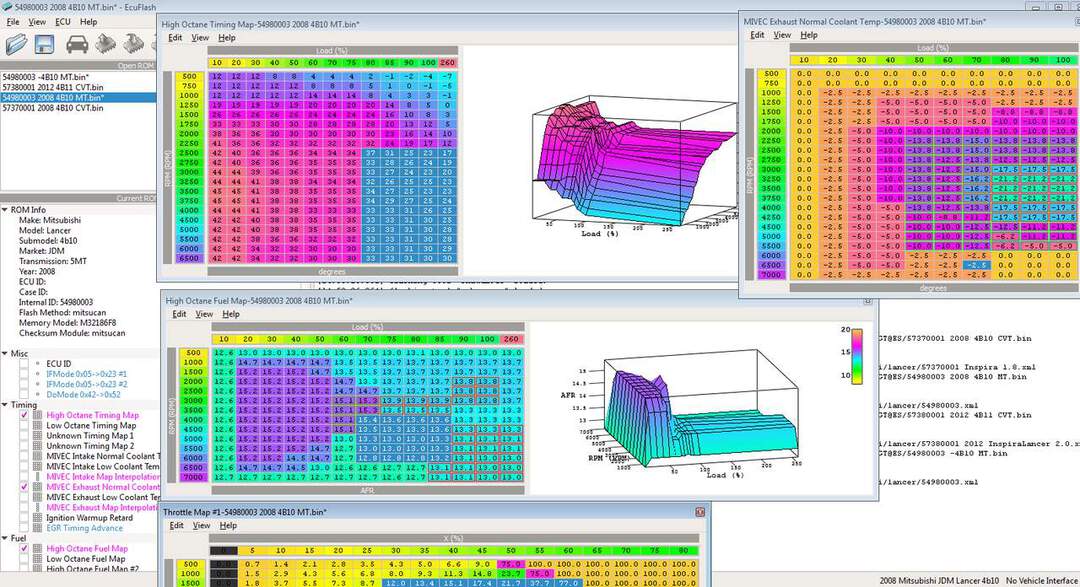Uncheck the High Octane Timing Map checkbox
Viewport: 1080px width, 587px height.
click(23, 415)
